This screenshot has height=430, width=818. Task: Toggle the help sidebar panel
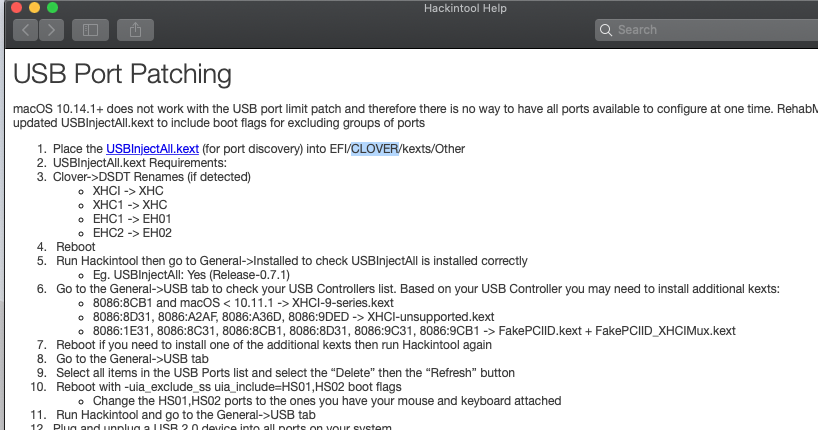[90, 30]
